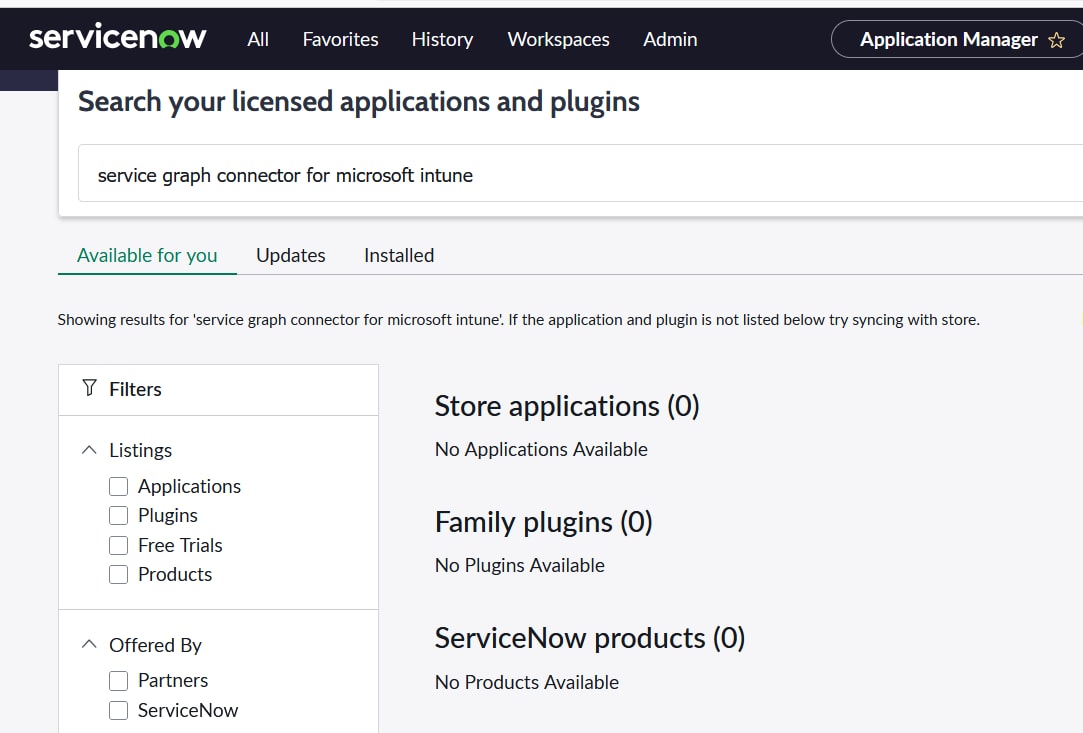The image size is (1083, 733).
Task: Open the Favorites menu
Action: tap(341, 39)
